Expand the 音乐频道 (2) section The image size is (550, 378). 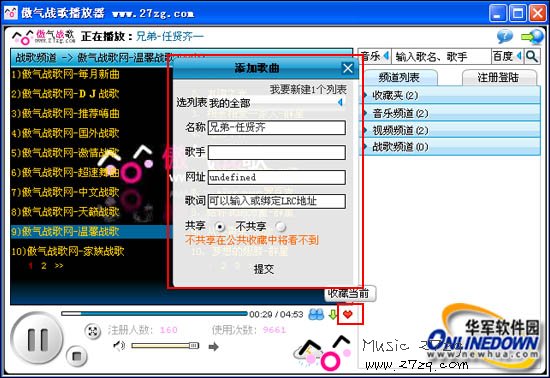click(449, 113)
